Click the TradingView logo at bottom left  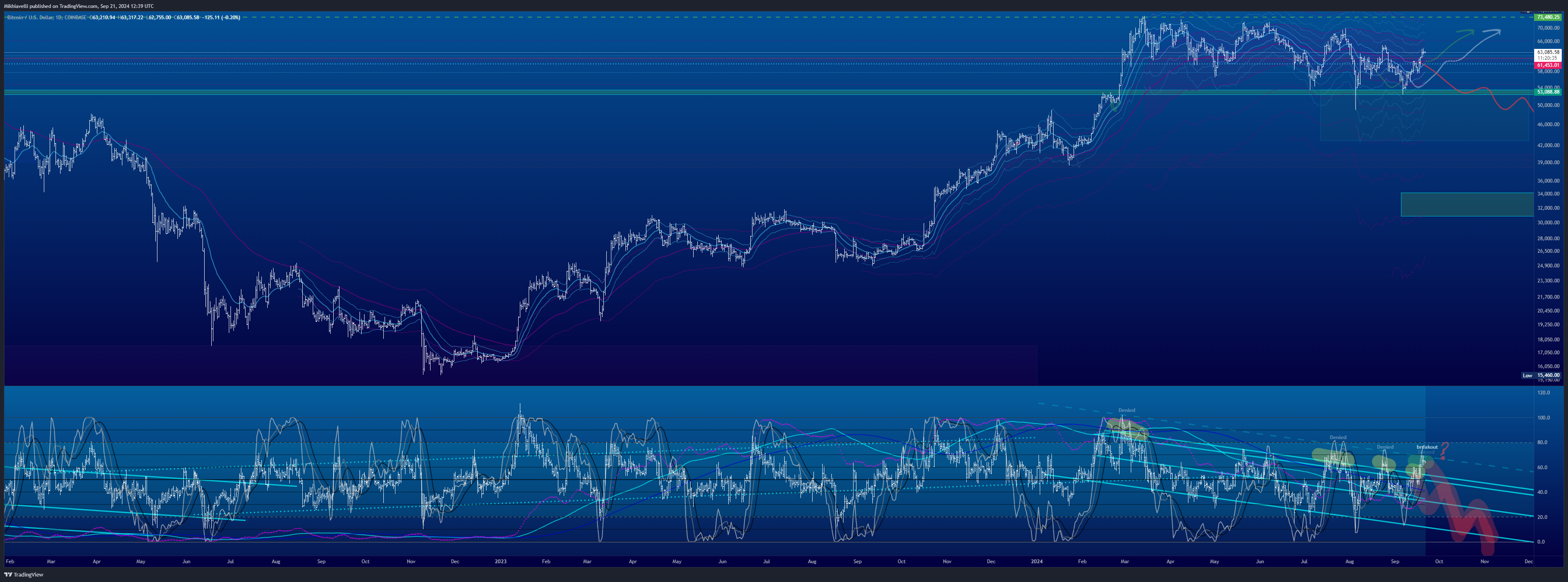pyautogui.click(x=24, y=575)
